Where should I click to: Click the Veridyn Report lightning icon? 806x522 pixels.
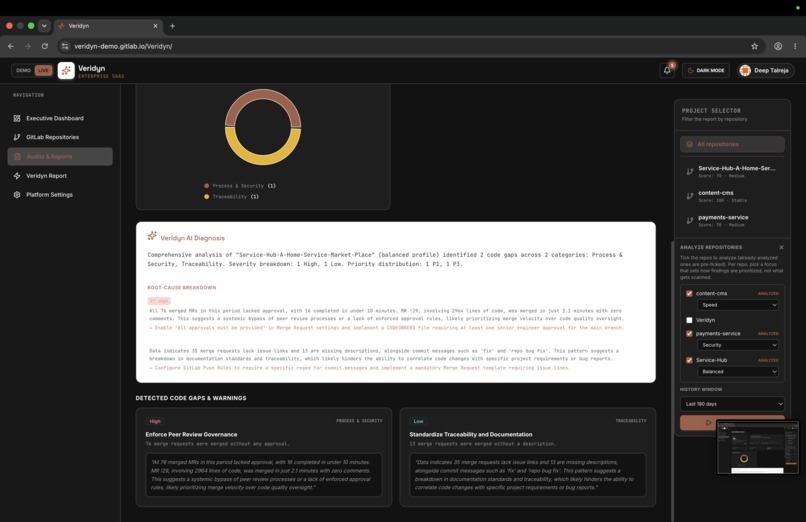(x=17, y=176)
